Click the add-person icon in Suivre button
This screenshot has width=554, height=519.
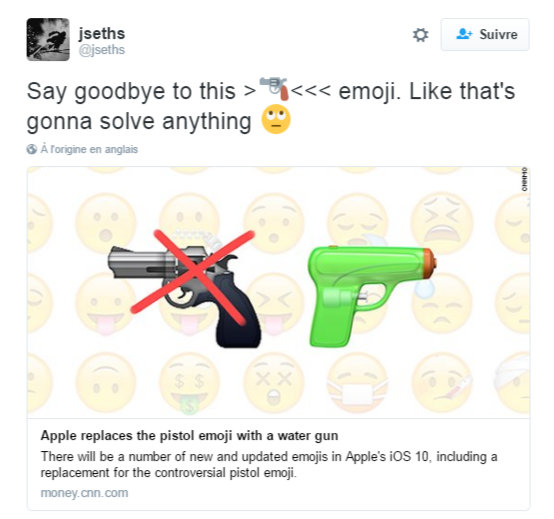(464, 34)
